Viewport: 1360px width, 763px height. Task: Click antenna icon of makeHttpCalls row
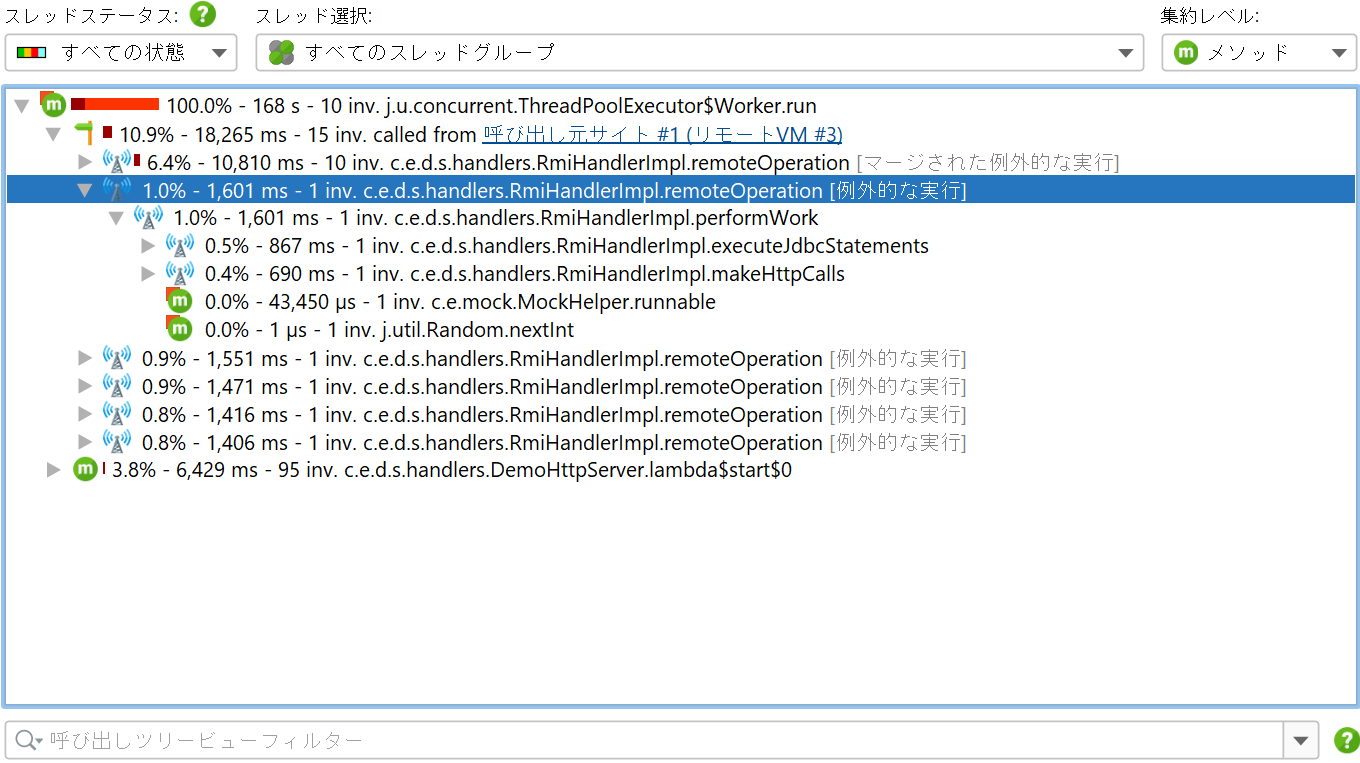pos(180,274)
